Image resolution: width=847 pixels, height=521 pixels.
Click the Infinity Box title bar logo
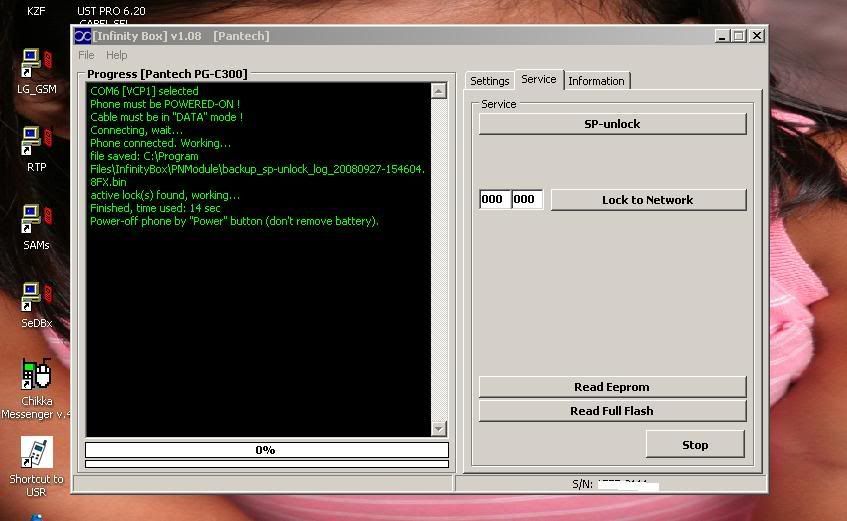(x=83, y=36)
